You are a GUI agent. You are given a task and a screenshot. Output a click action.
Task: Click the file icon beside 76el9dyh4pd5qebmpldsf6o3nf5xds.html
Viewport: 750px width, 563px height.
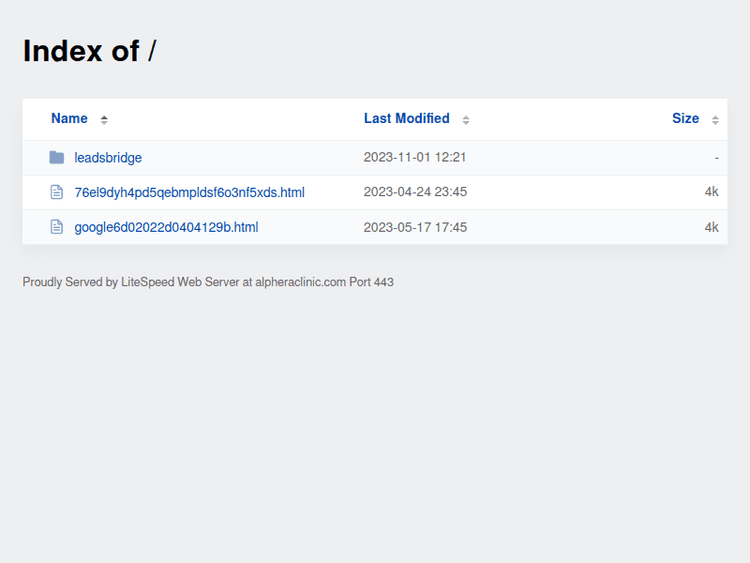(57, 192)
